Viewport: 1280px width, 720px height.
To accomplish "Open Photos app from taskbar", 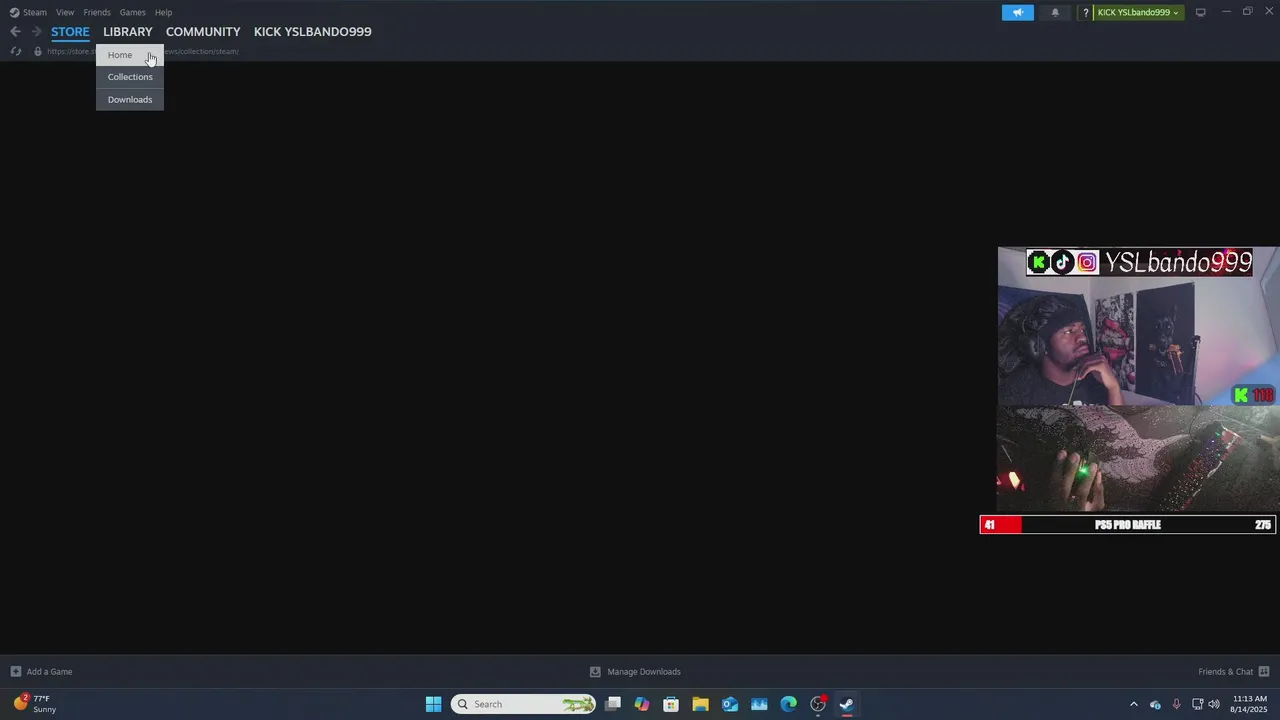I will (759, 704).
